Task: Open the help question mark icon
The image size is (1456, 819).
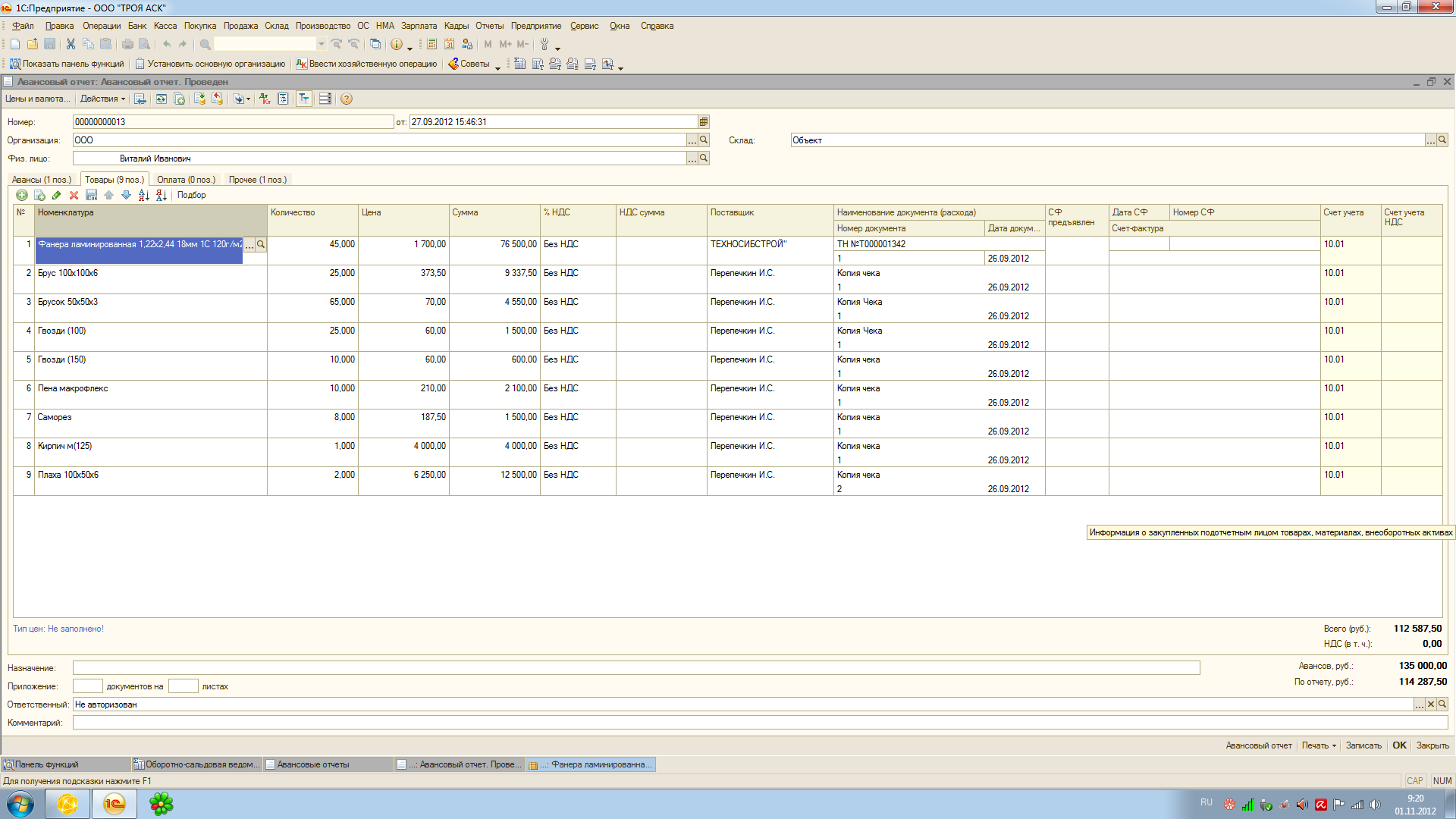Action: 347,99
